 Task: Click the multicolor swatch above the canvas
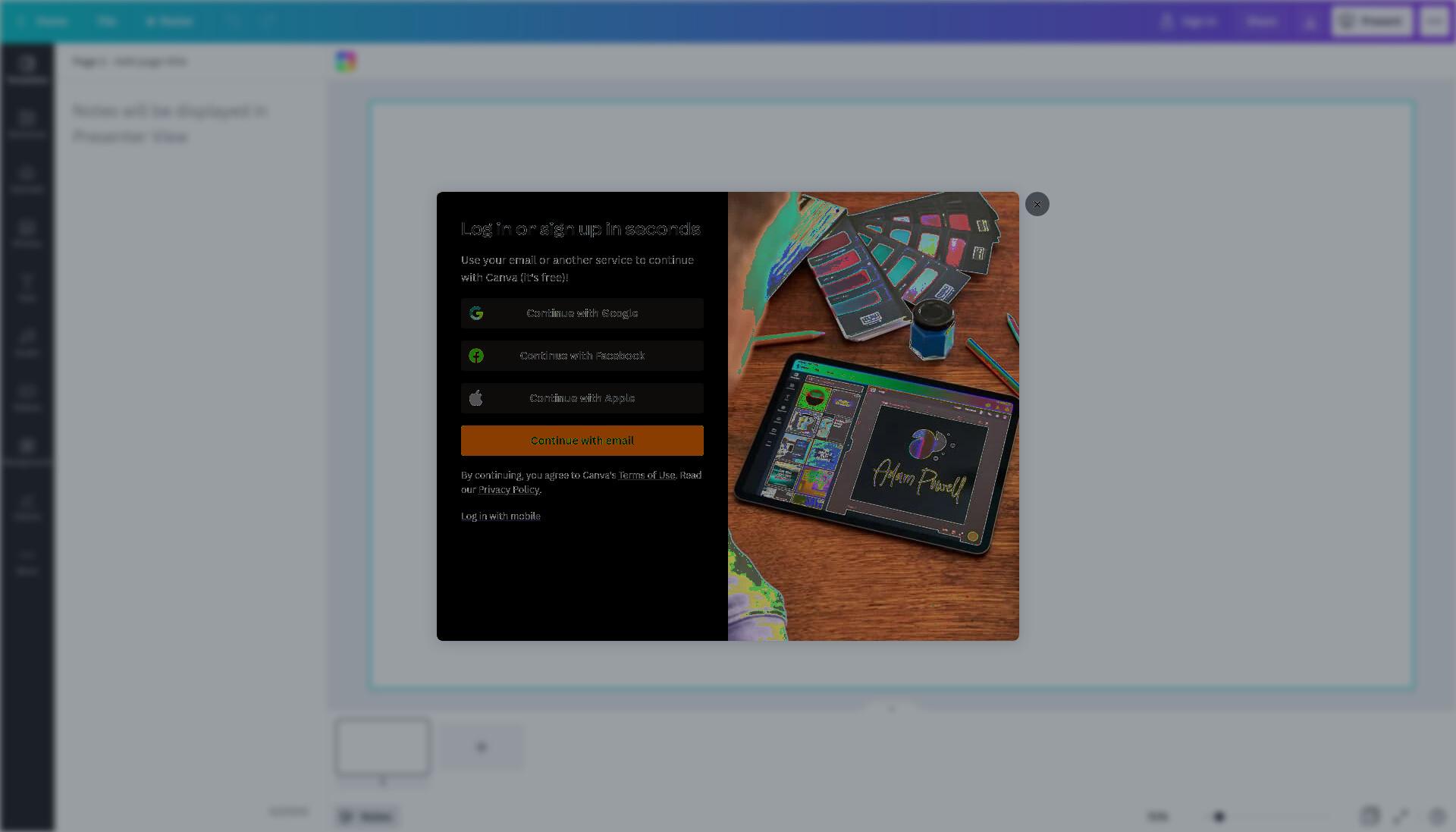point(346,61)
